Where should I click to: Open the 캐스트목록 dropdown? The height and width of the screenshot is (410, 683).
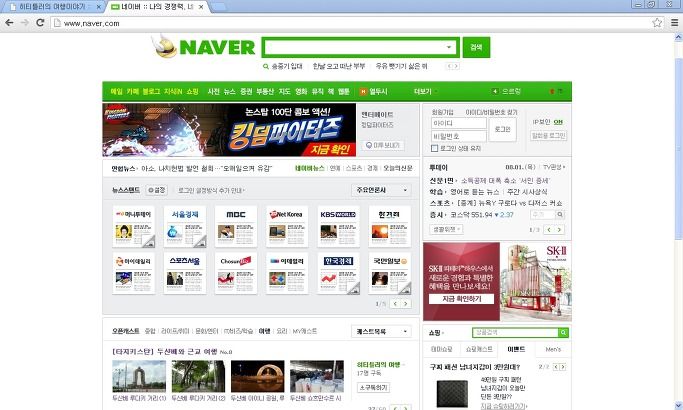coord(381,332)
